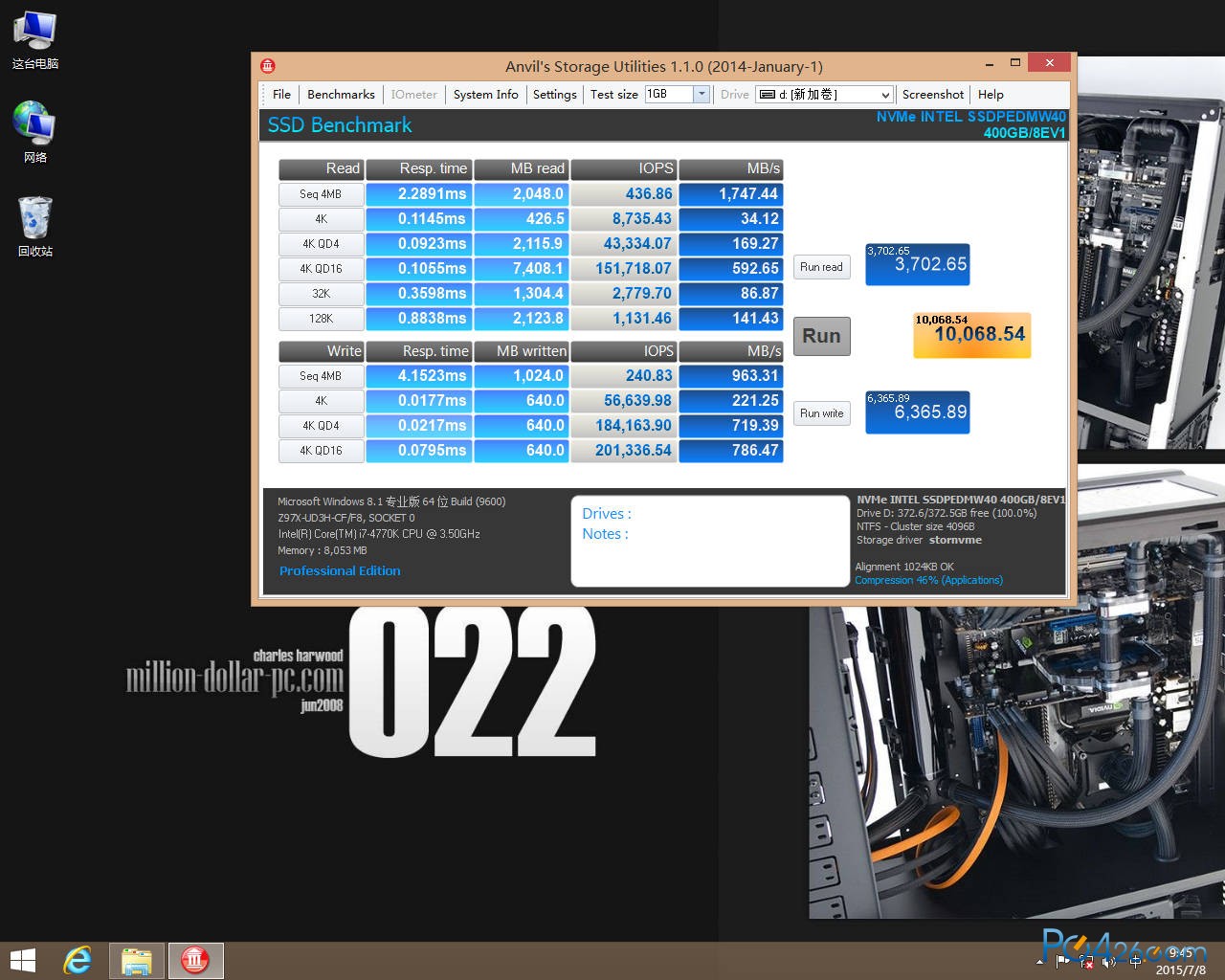Viewport: 1225px width, 980px height.
Task: Open File Explorer from taskbar
Action: 137,961
